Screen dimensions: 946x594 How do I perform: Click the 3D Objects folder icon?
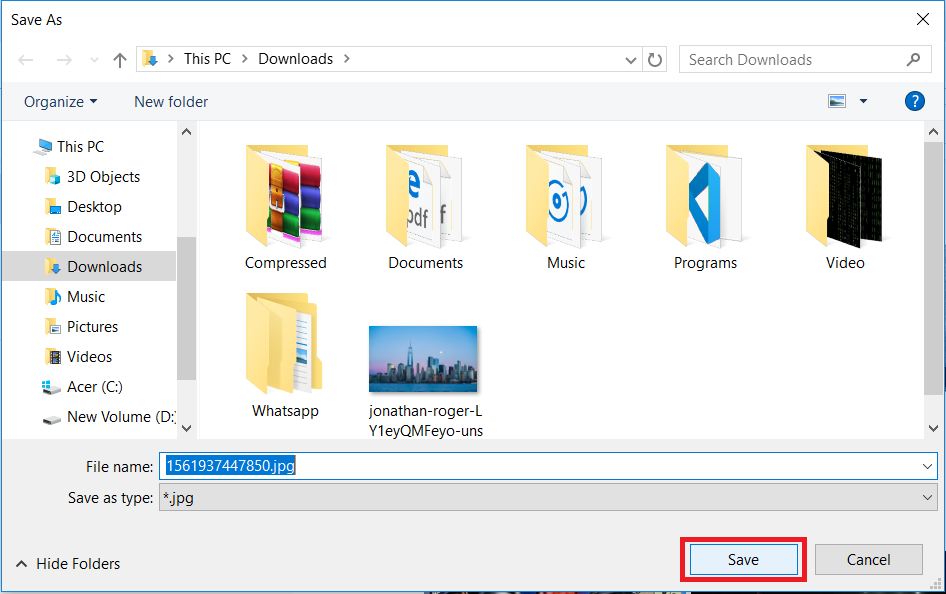coord(52,177)
